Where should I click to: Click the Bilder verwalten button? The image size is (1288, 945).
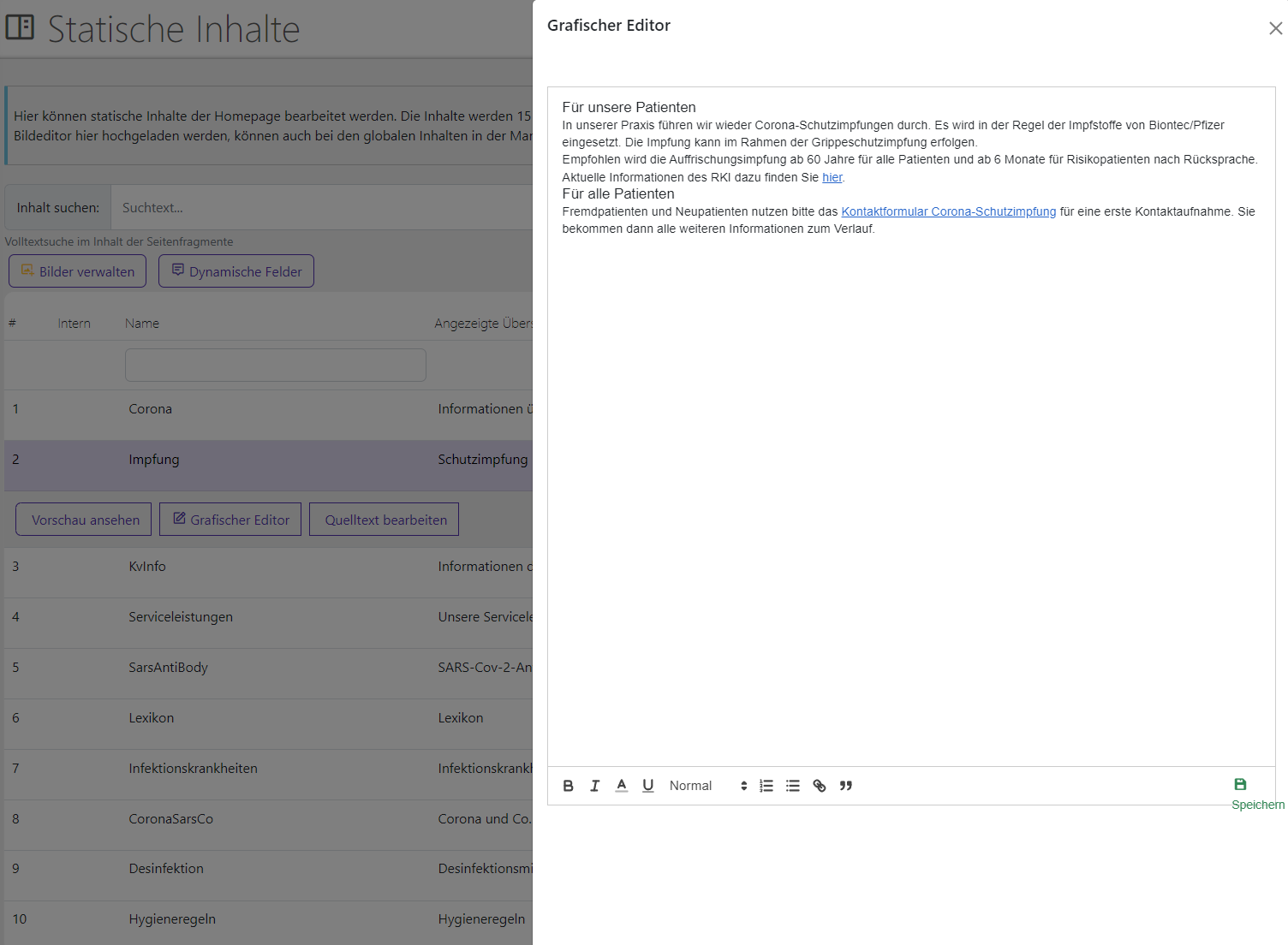coord(78,271)
